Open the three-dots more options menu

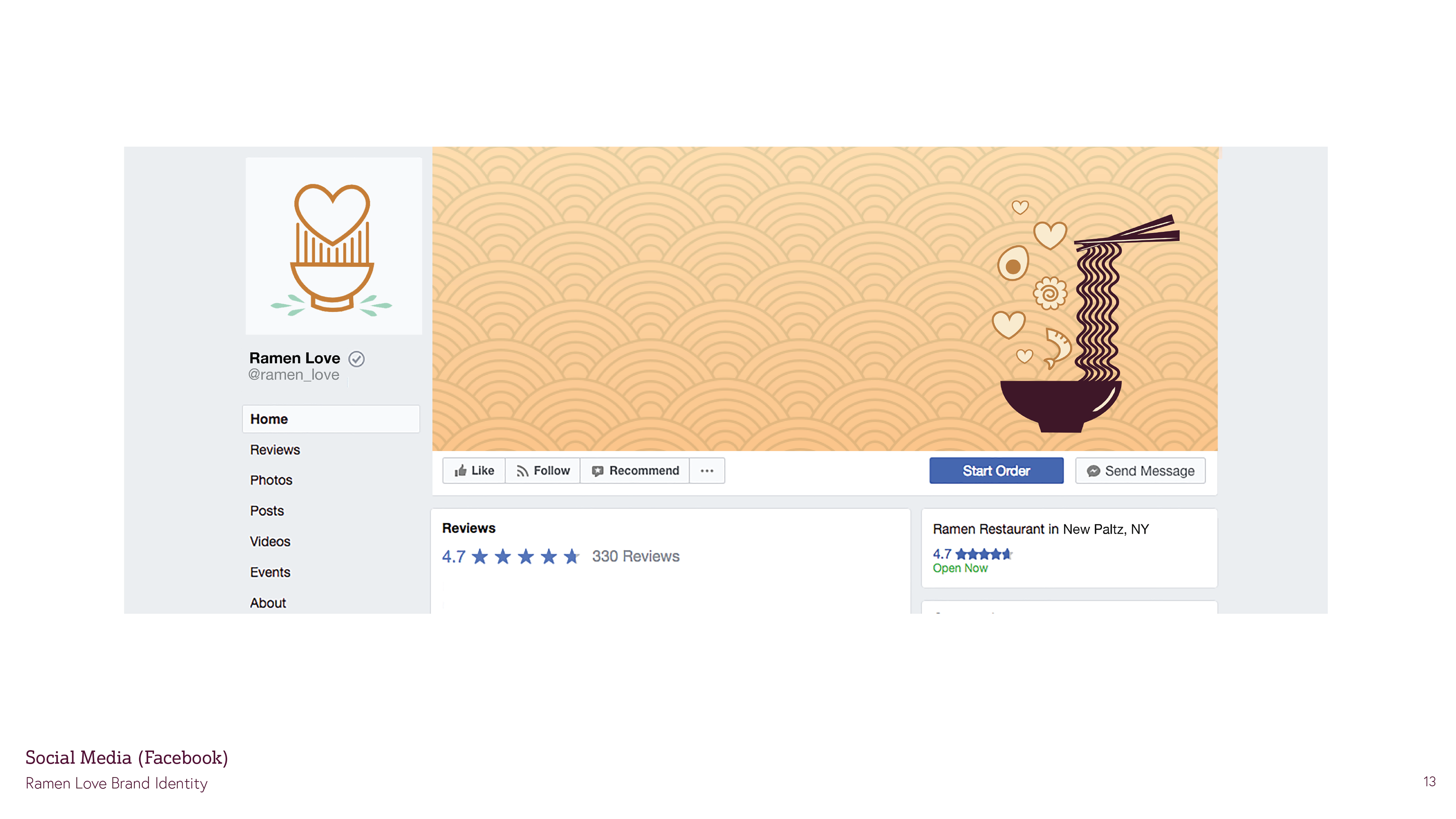pyautogui.click(x=706, y=470)
